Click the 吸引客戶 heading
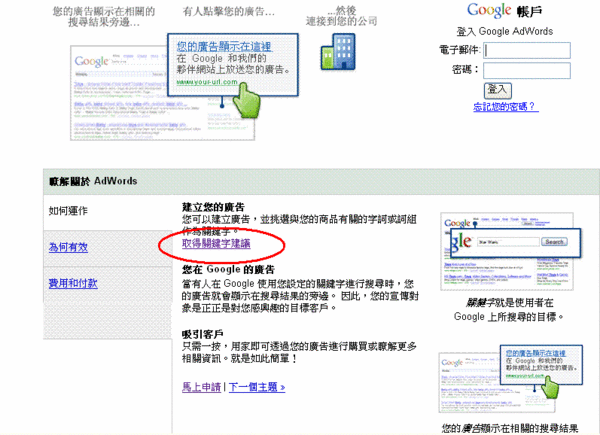Viewport: 600px width, 435px height. 203,334
